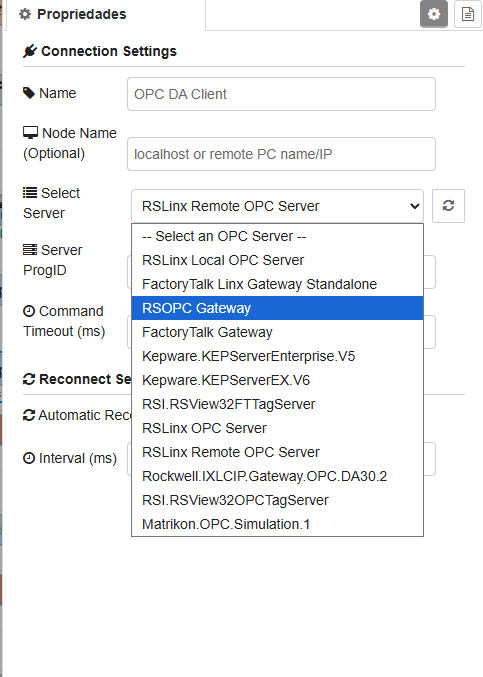
Task: Select Kepware.KEPServerEnterprise.V5 option
Action: tap(278, 356)
